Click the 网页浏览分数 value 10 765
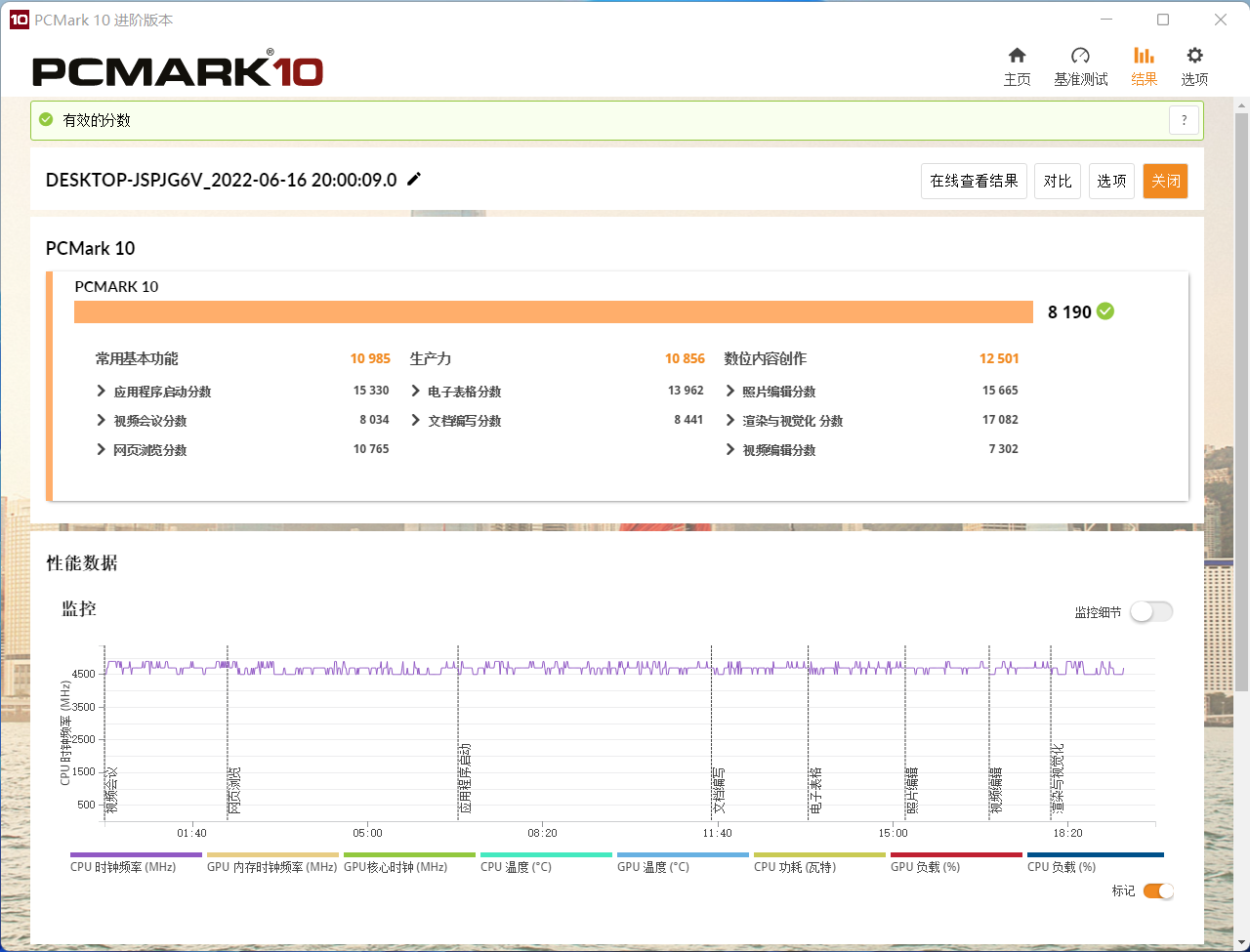Viewport: 1250px width, 952px height. 371,449
